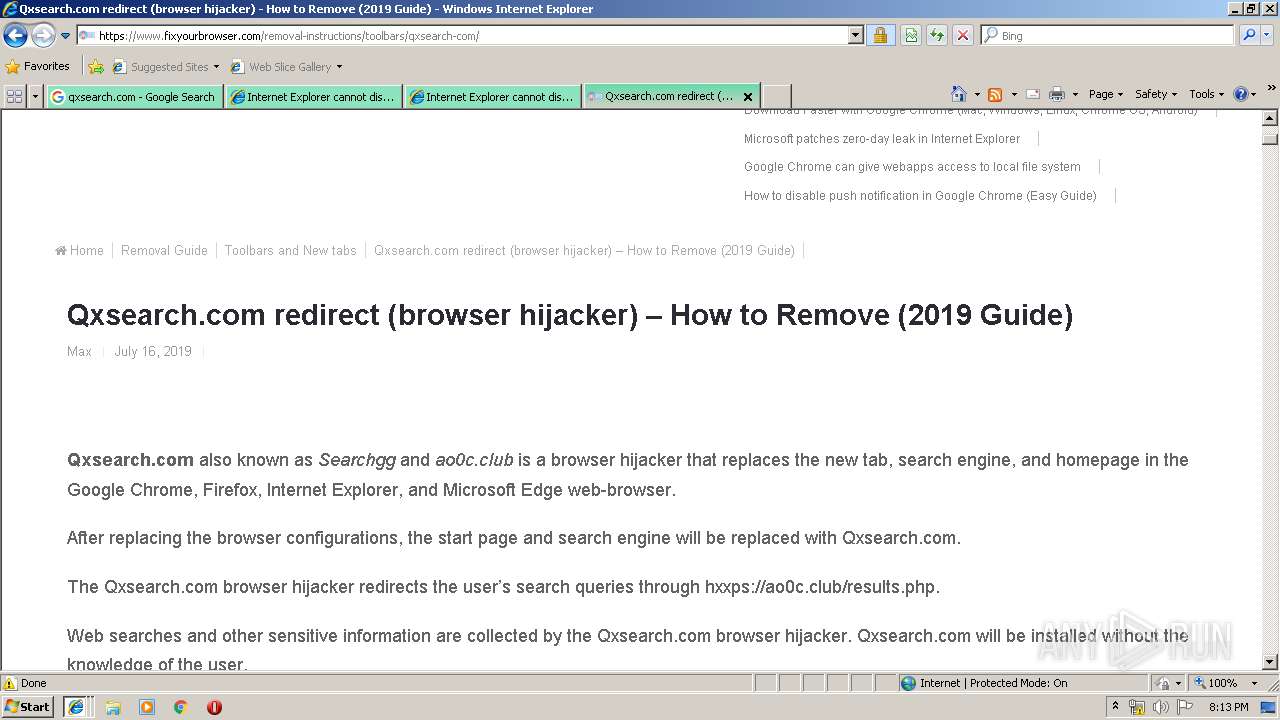The height and width of the screenshot is (720, 1280).
Task: Open the Safety menu
Action: 1155,94
